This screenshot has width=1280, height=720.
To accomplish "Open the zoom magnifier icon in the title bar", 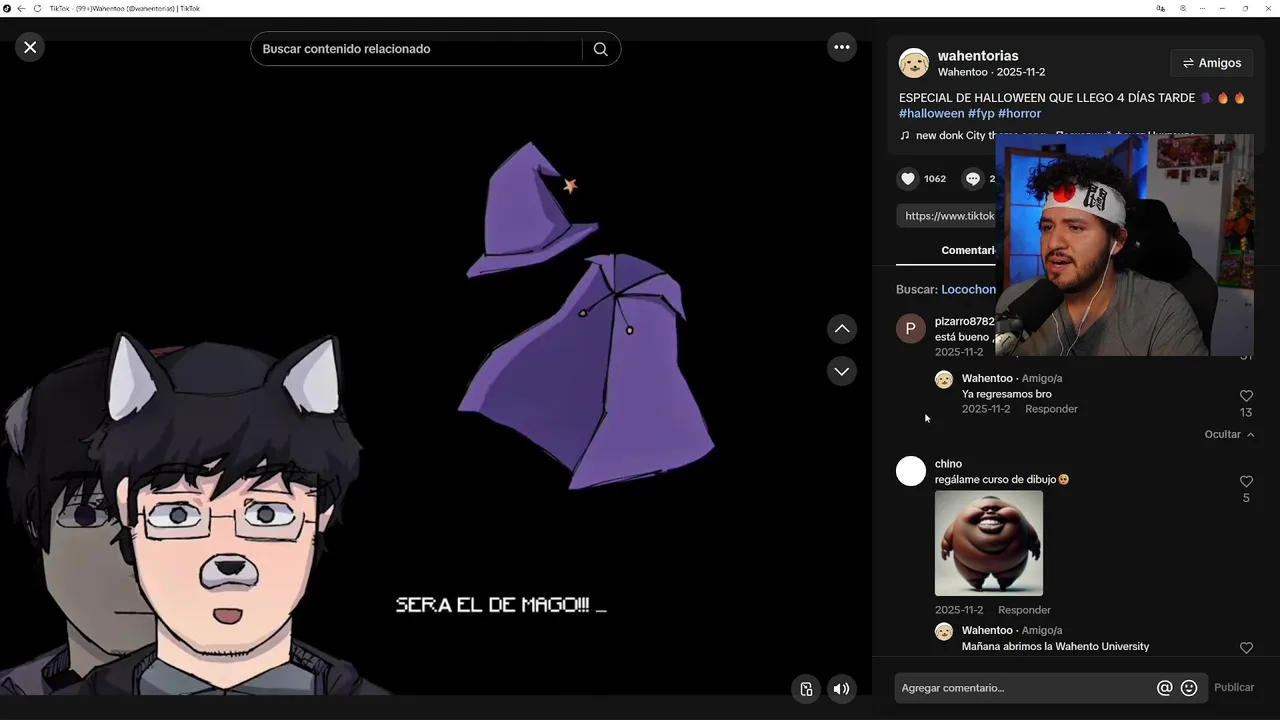I will point(1183,8).
